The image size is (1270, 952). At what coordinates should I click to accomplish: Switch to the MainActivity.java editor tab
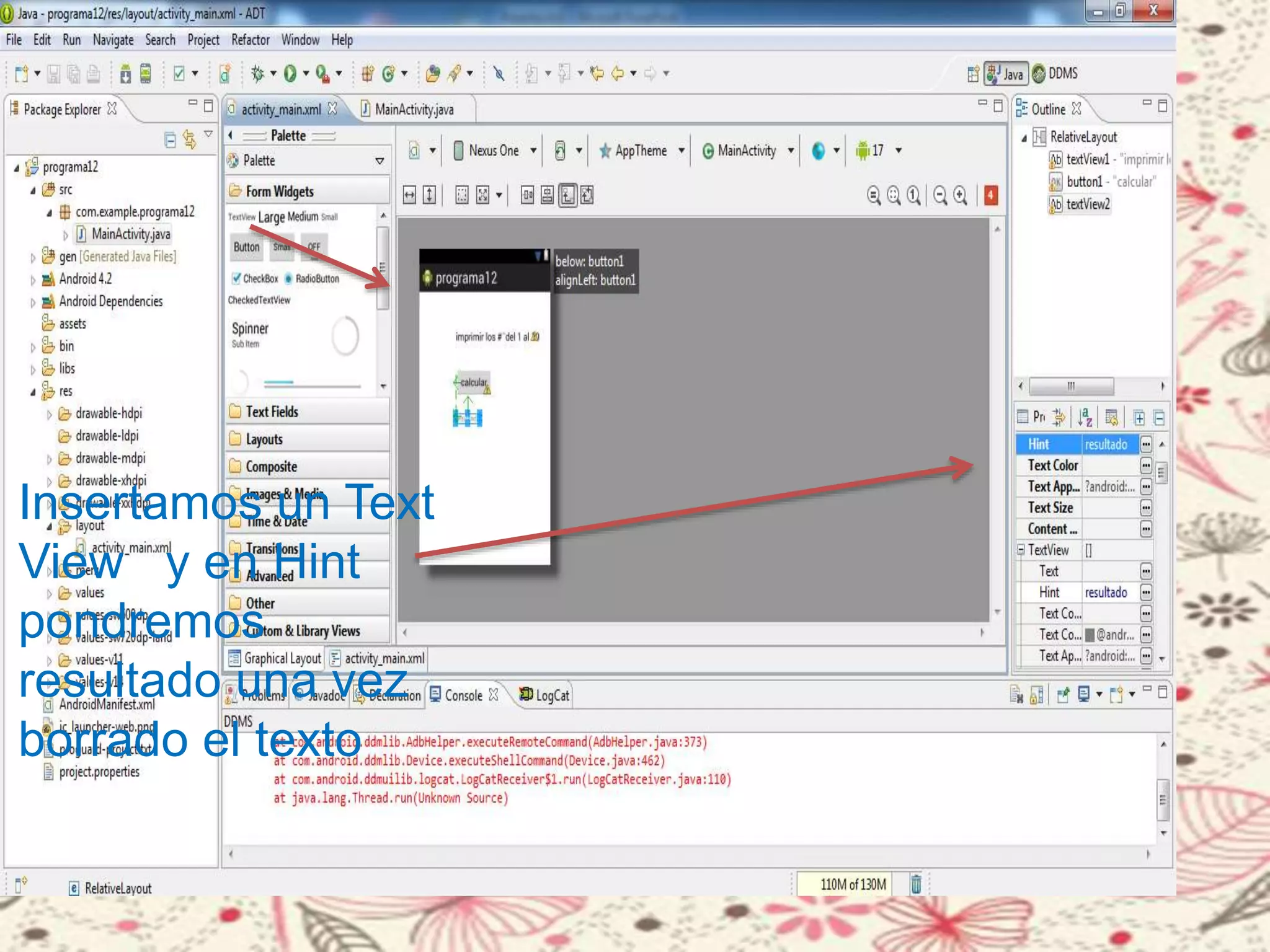tap(414, 110)
